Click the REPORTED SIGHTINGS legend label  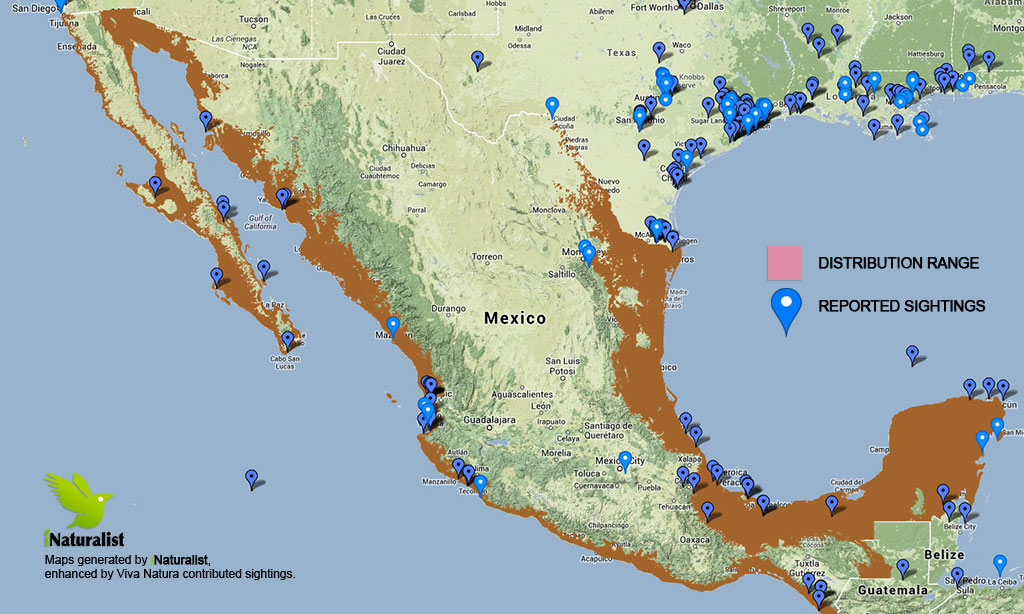902,305
